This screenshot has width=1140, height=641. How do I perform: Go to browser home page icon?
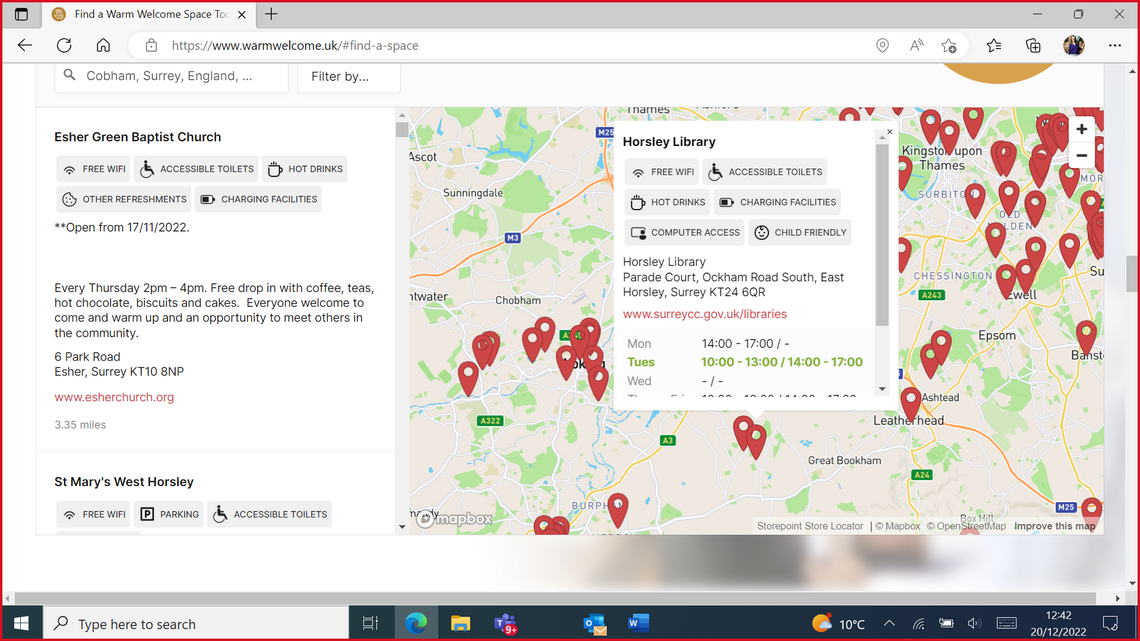103,45
